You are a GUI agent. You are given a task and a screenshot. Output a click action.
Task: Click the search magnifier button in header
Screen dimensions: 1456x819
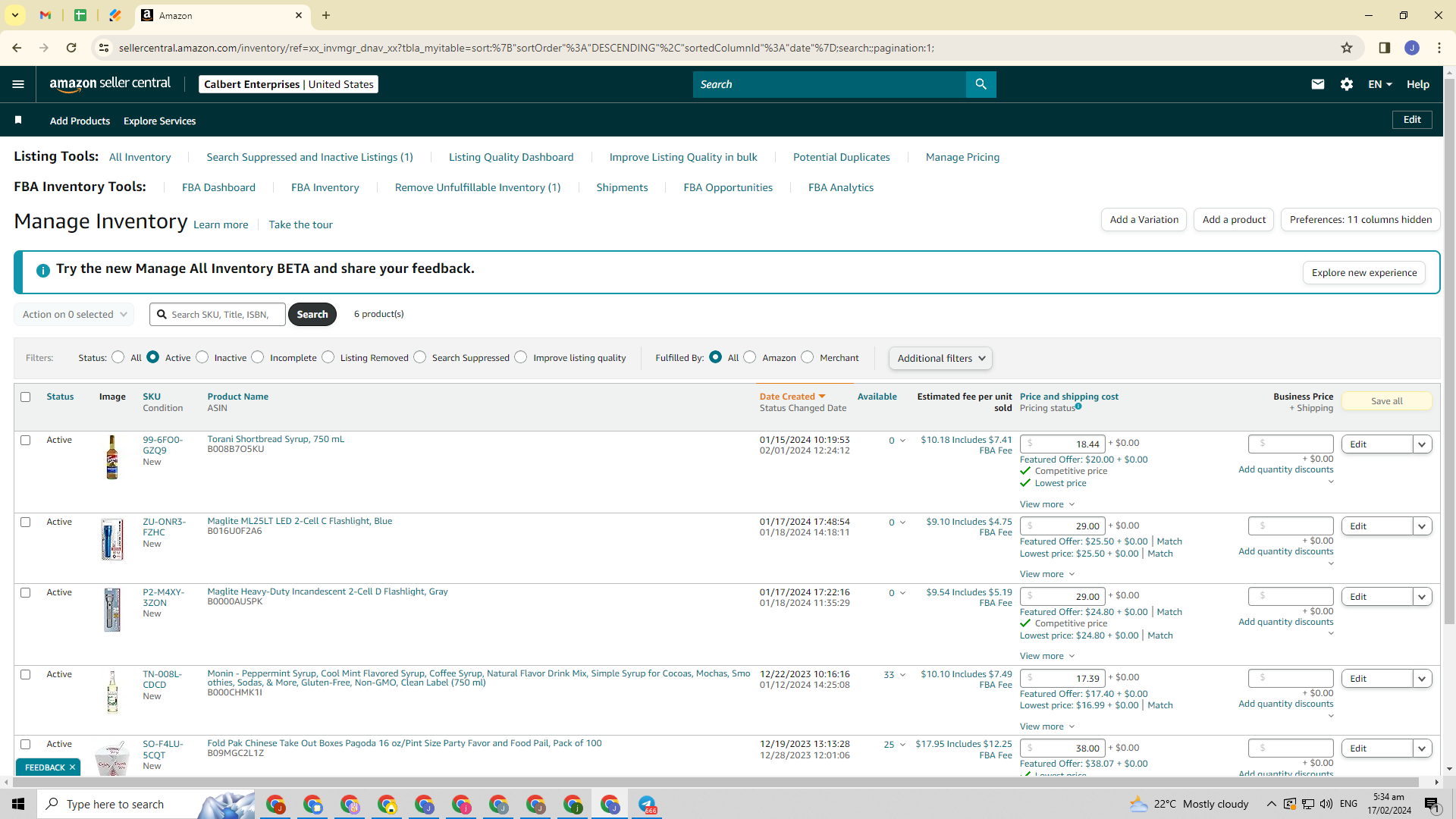coord(981,84)
